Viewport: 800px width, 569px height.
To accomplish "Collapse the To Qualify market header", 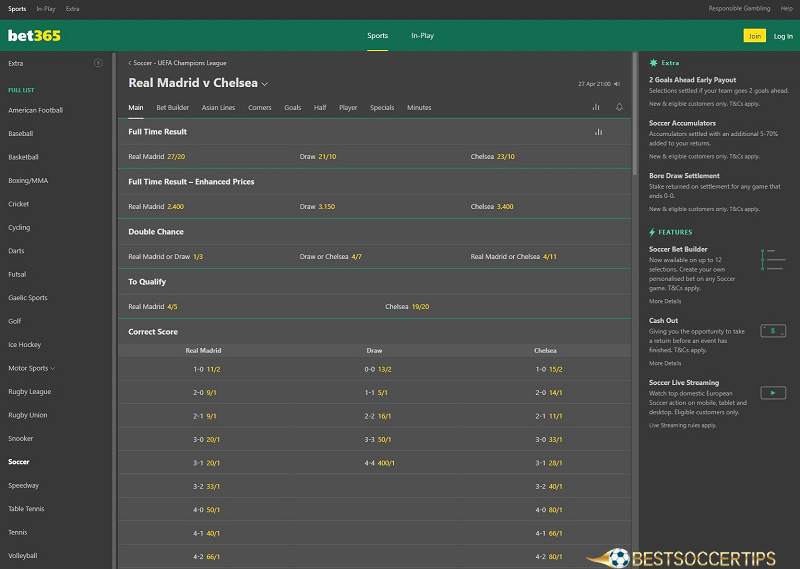I will pyautogui.click(x=374, y=282).
